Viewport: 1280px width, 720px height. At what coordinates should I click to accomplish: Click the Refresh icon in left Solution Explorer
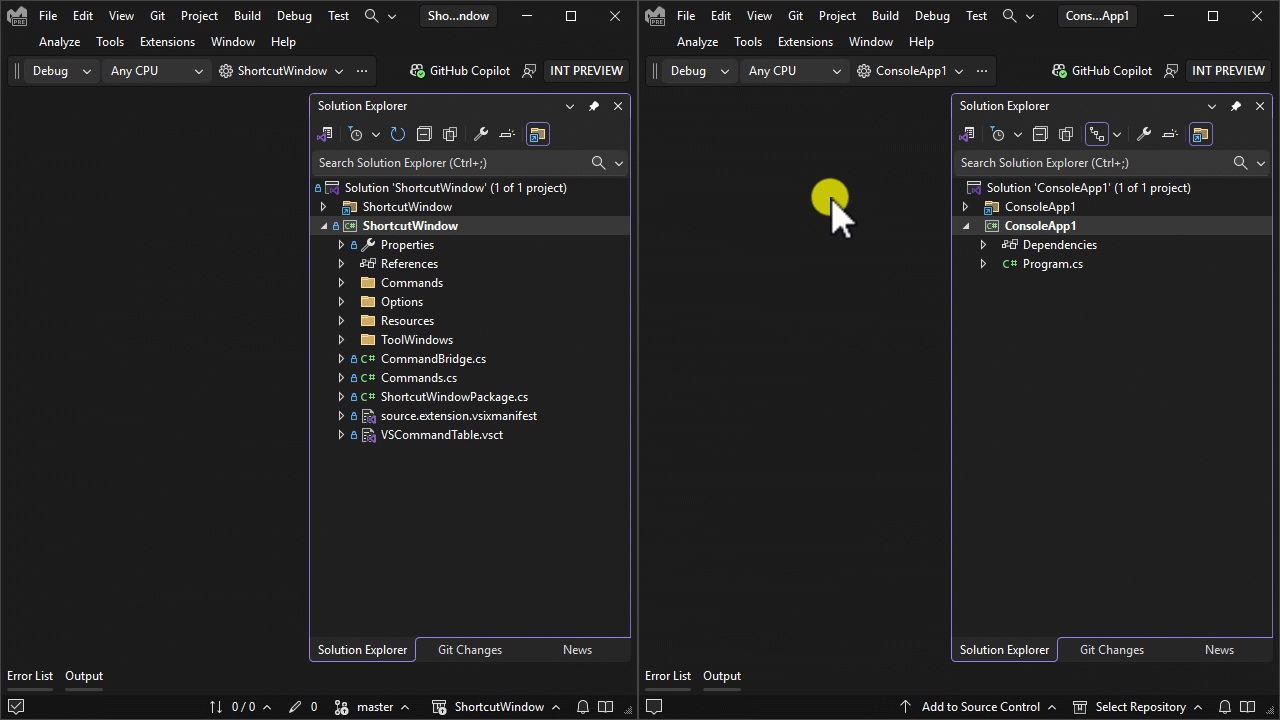point(397,134)
